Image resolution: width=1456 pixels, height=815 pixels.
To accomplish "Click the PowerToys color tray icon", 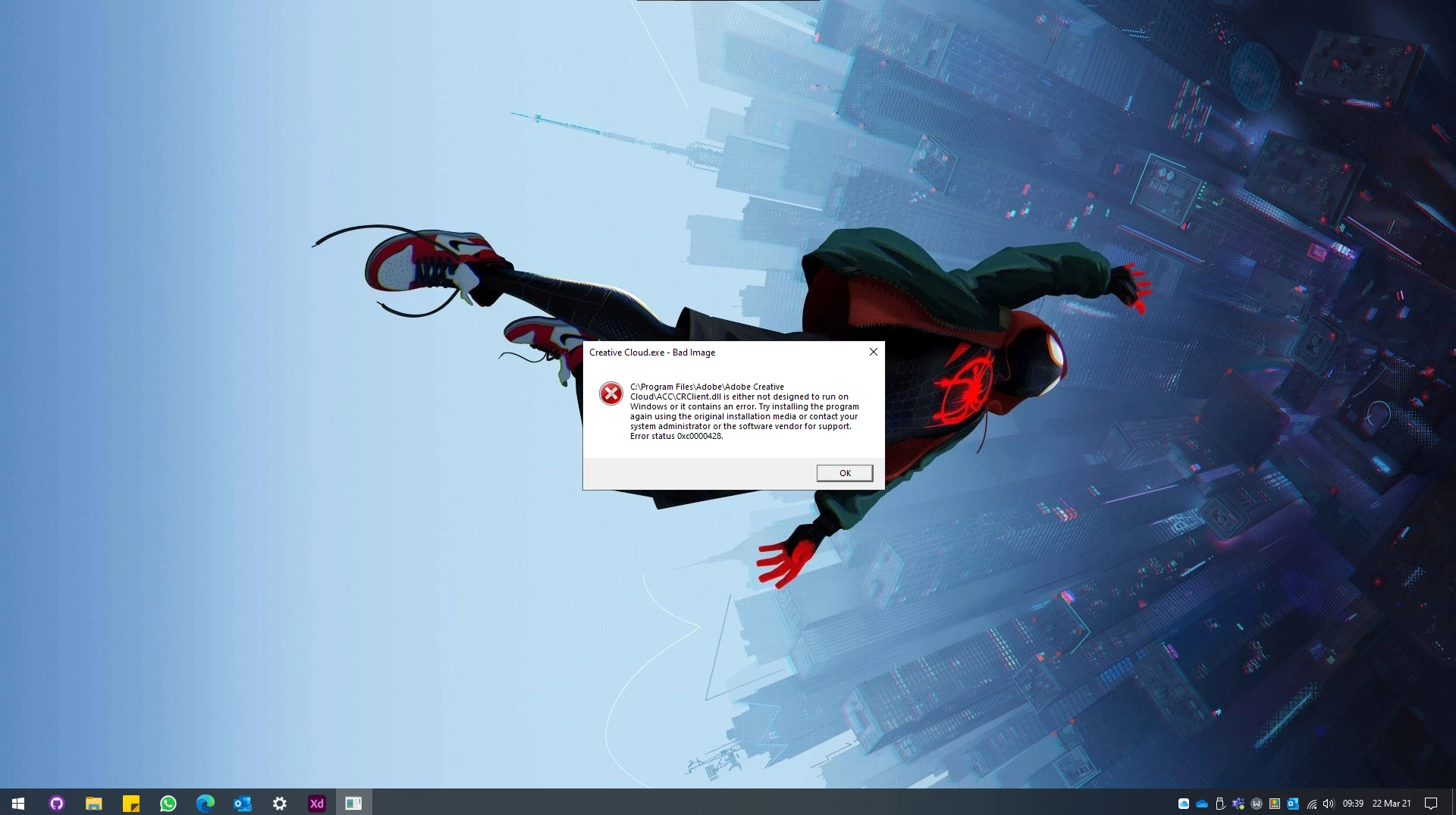I will tap(1275, 804).
